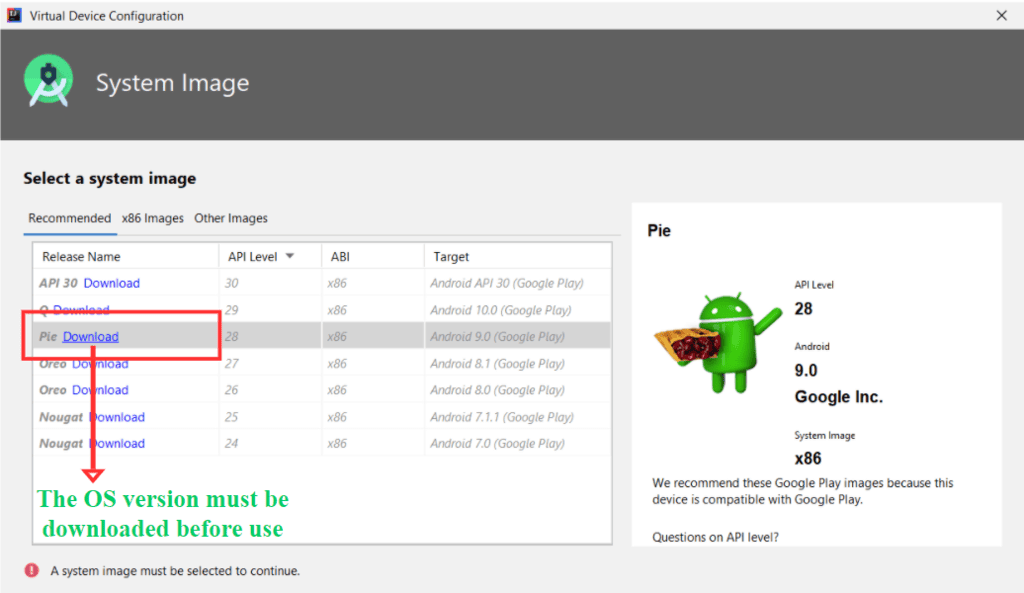Download the Nougat API 24 image
This screenshot has width=1024, height=593.
coord(117,443)
